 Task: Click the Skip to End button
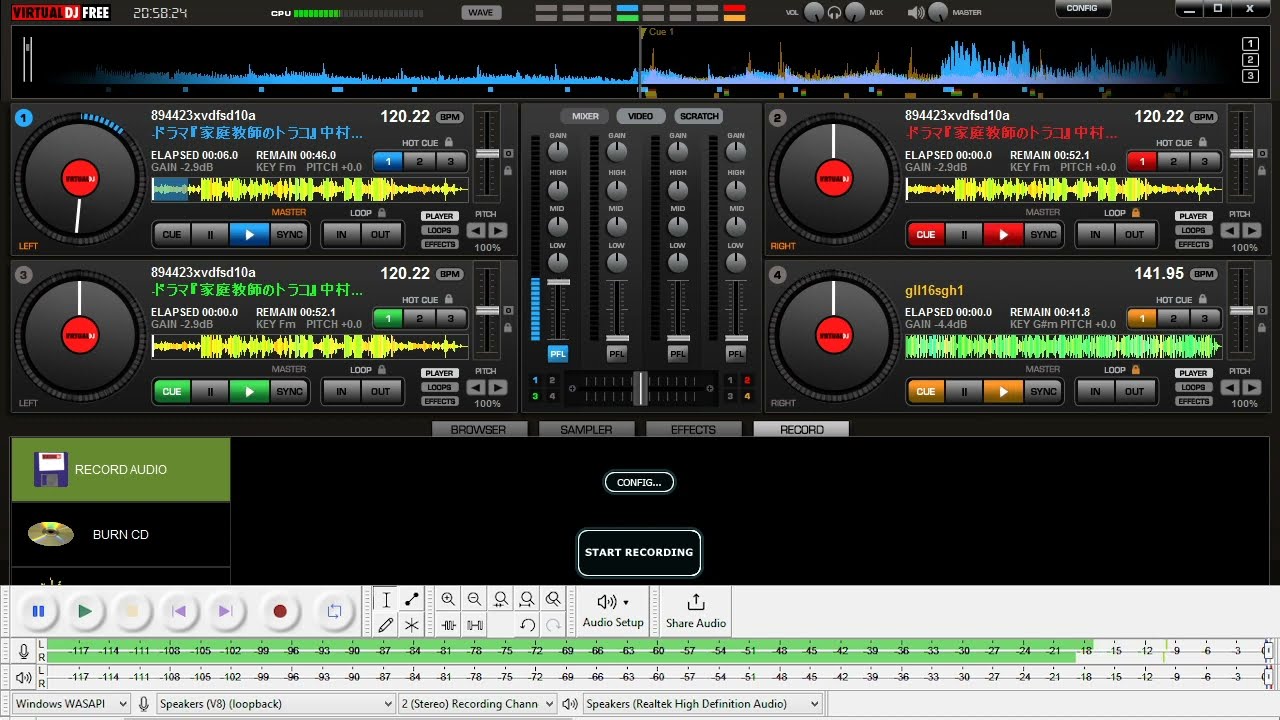pos(224,611)
